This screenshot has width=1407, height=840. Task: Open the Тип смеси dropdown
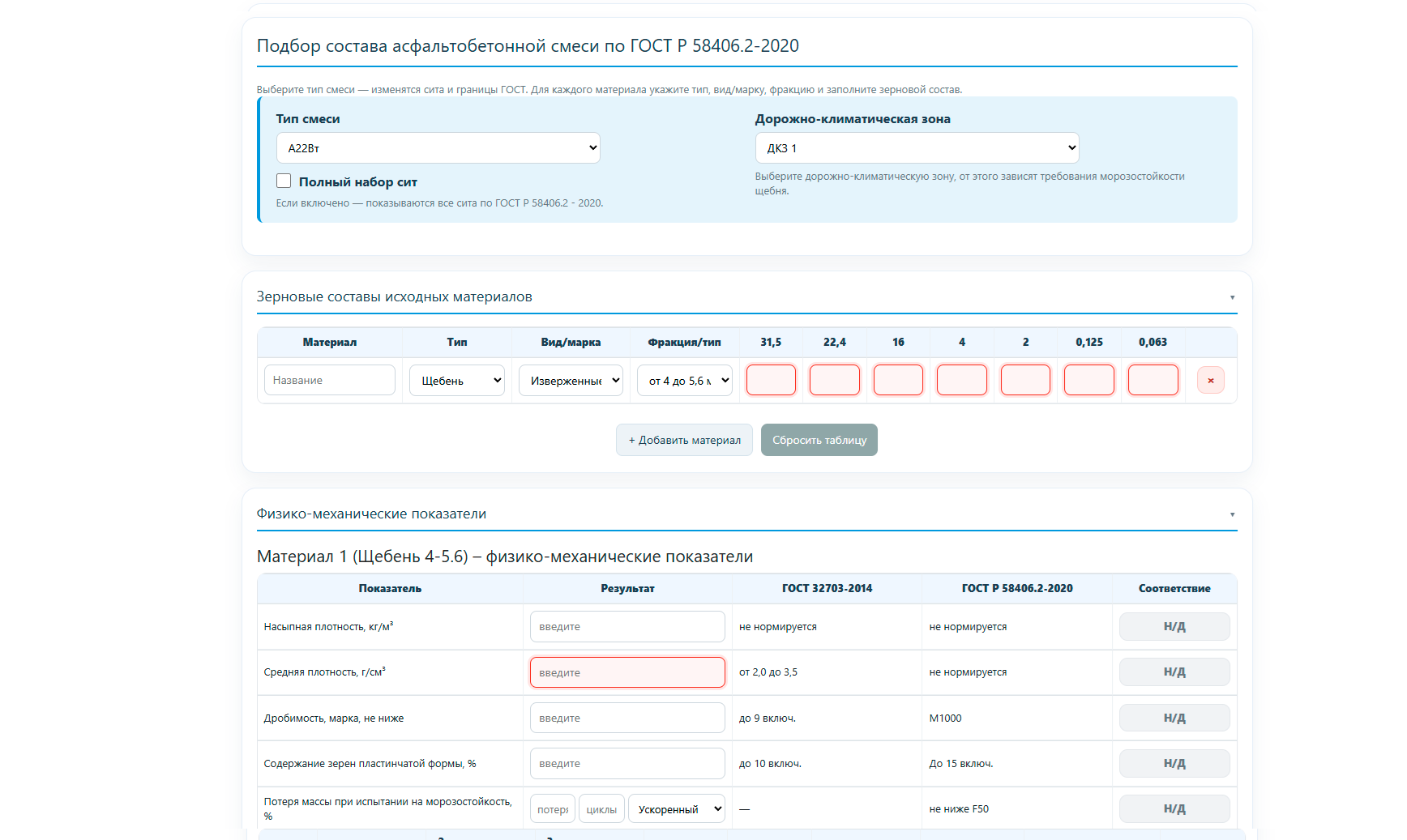[x=438, y=148]
